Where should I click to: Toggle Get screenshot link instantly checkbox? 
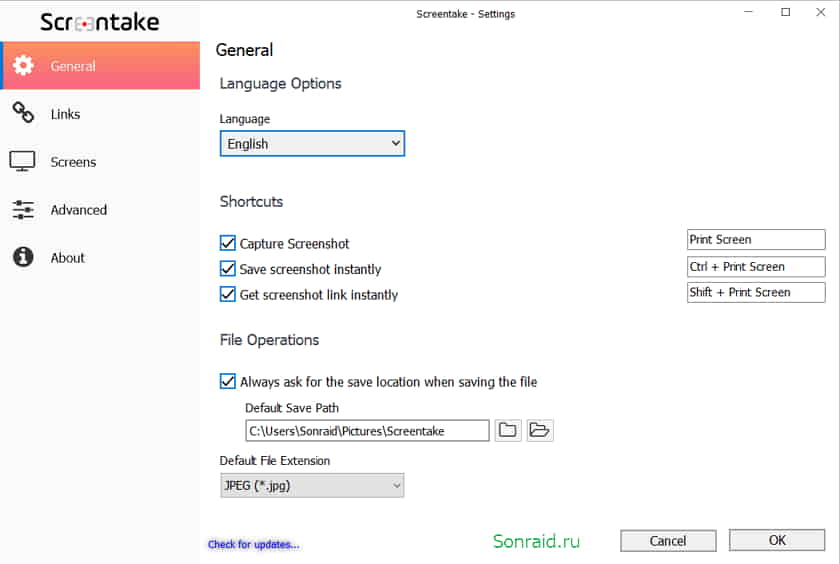click(228, 294)
